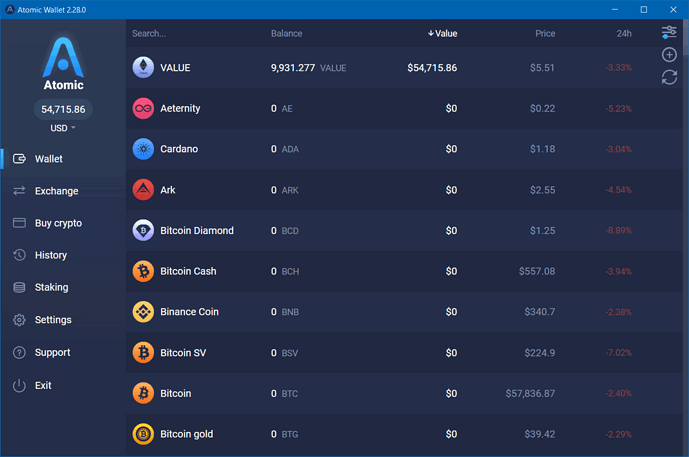
Task: Click the Bitcoin price $57,836.87
Action: coord(530,393)
